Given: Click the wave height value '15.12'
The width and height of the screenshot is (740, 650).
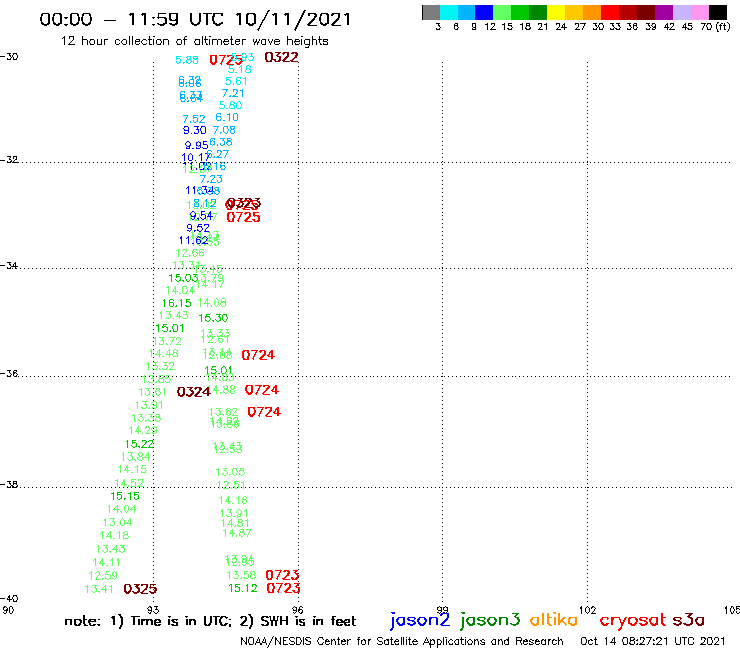Looking at the screenshot, I should click(x=243, y=588).
